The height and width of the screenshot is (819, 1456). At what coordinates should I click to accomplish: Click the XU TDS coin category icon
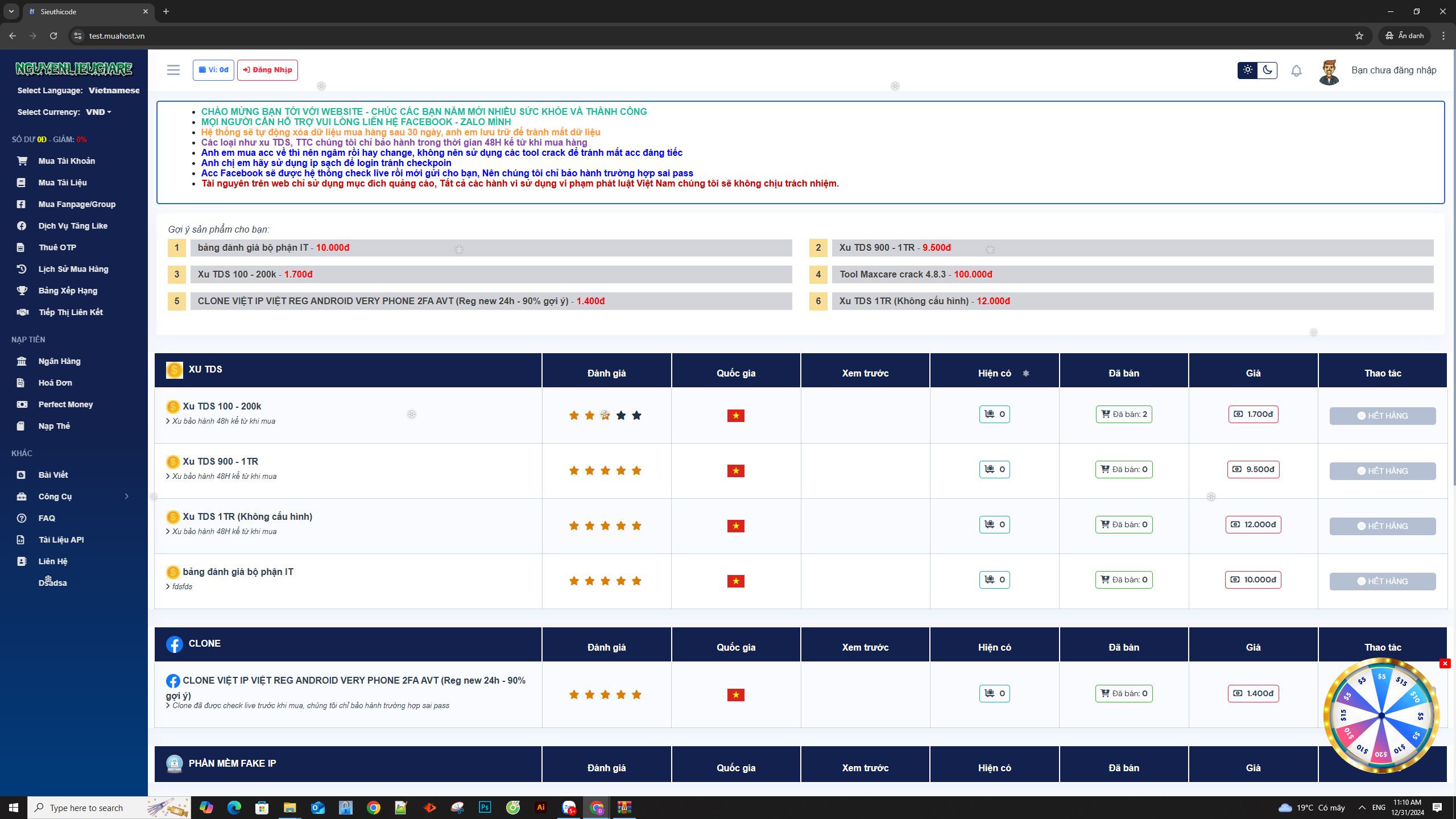174,370
